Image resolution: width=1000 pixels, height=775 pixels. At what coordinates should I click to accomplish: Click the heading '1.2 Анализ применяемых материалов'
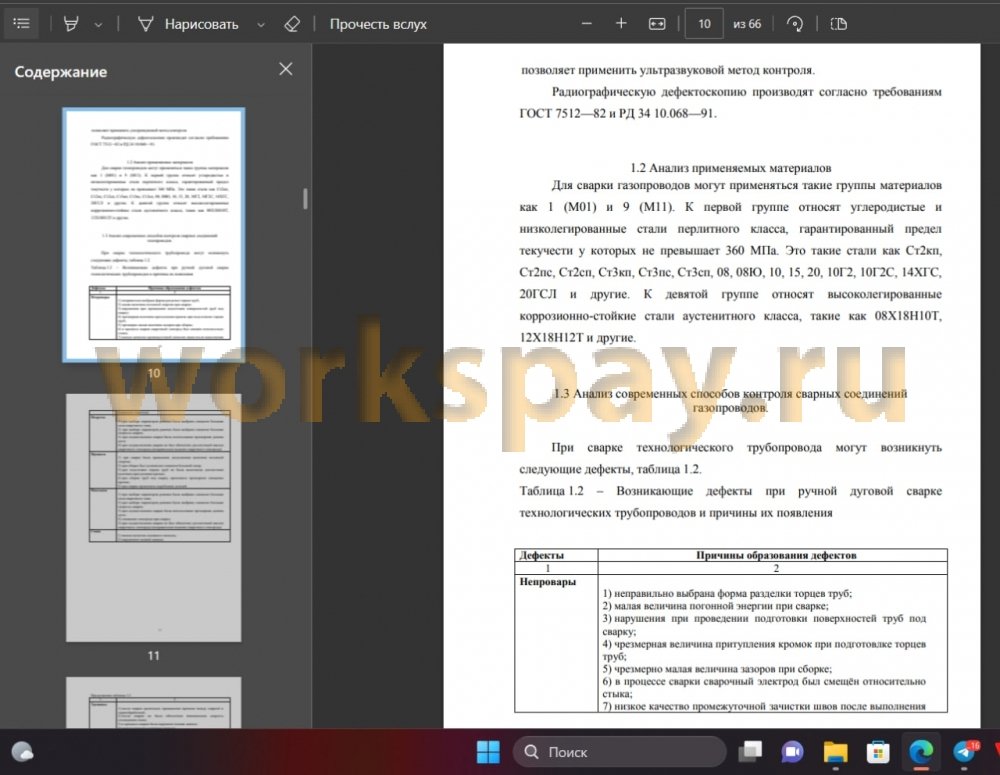tap(730, 168)
